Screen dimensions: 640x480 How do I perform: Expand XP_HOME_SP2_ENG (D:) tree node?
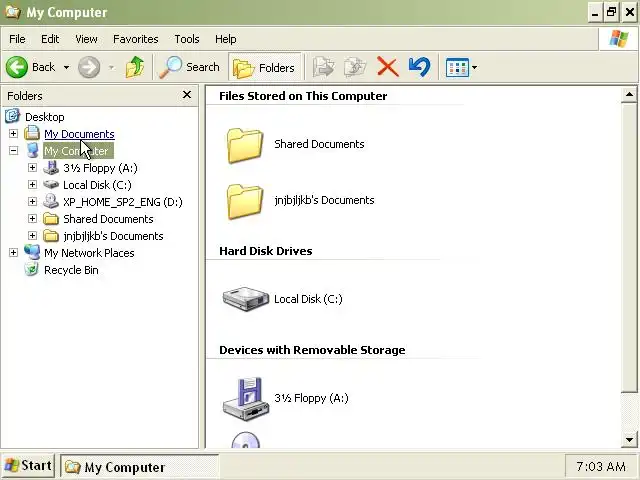(x=32, y=202)
